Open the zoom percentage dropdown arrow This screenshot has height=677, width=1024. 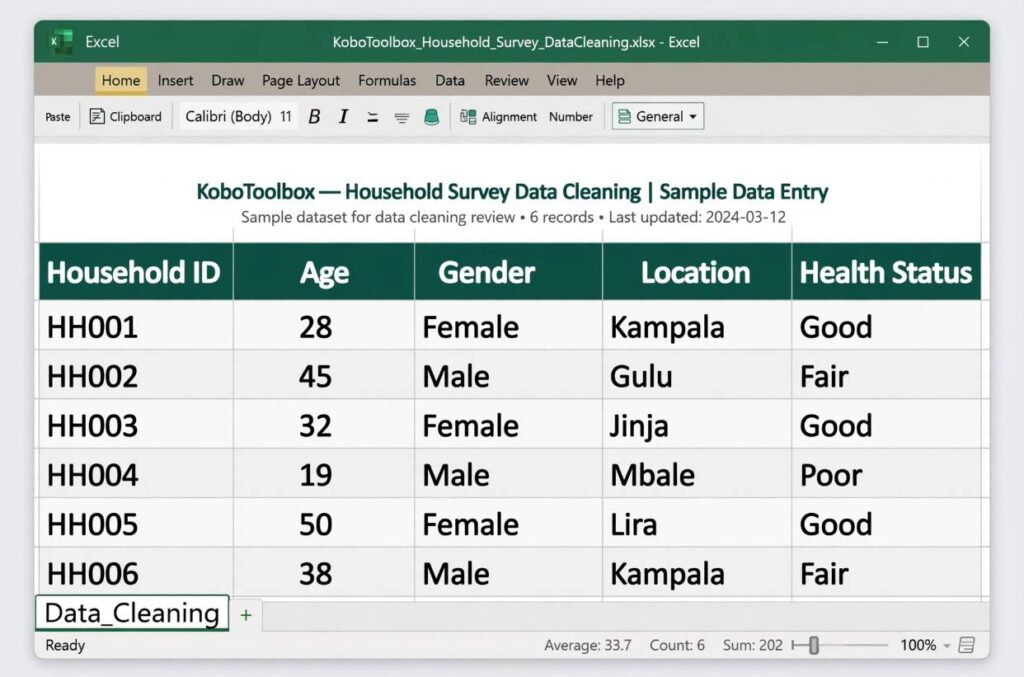(946, 646)
